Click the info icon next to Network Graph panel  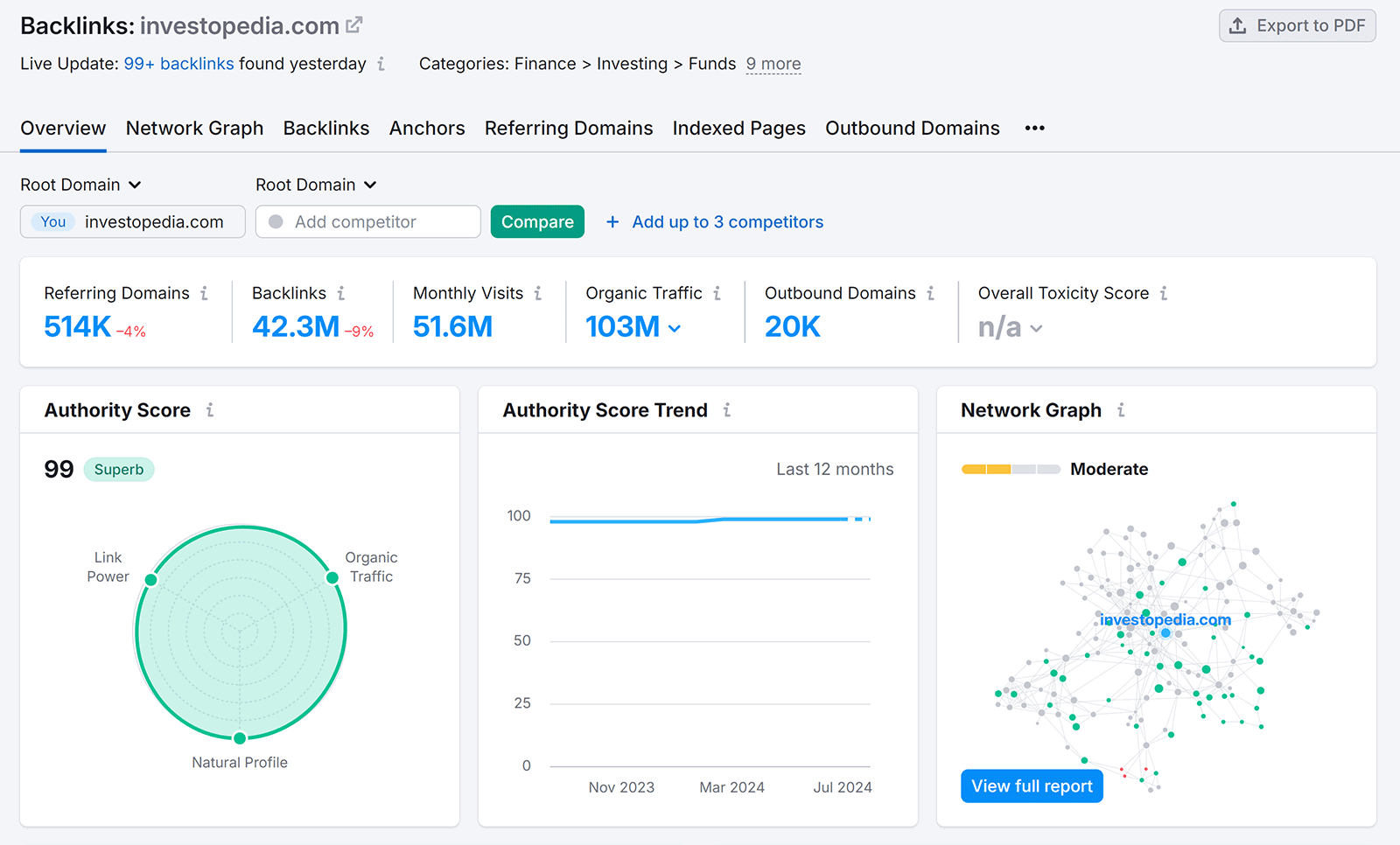click(x=1121, y=409)
